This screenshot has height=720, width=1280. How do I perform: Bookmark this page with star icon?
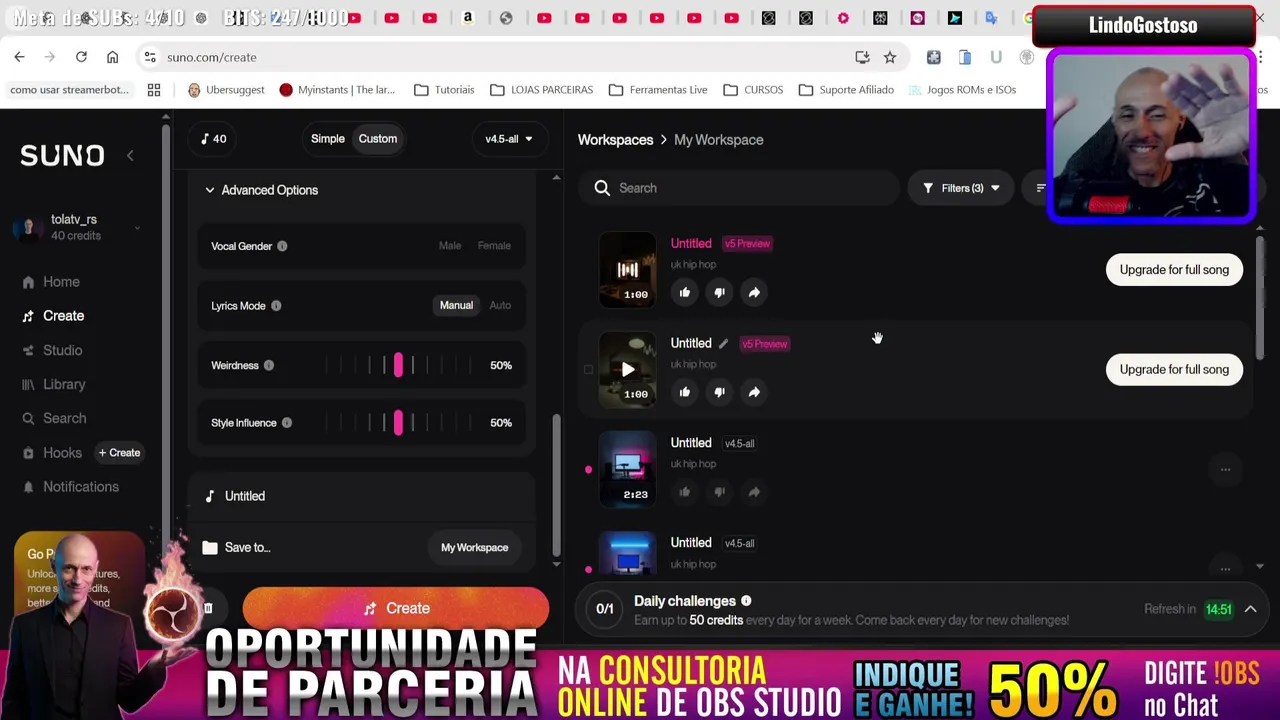click(x=889, y=57)
